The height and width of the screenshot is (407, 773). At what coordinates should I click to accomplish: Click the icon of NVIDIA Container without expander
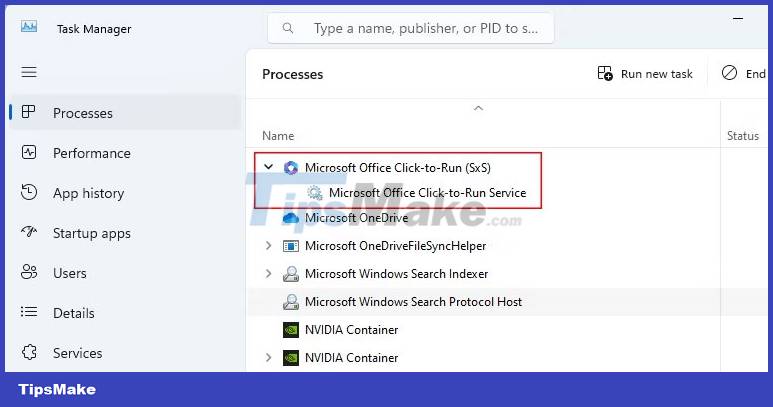coord(291,330)
